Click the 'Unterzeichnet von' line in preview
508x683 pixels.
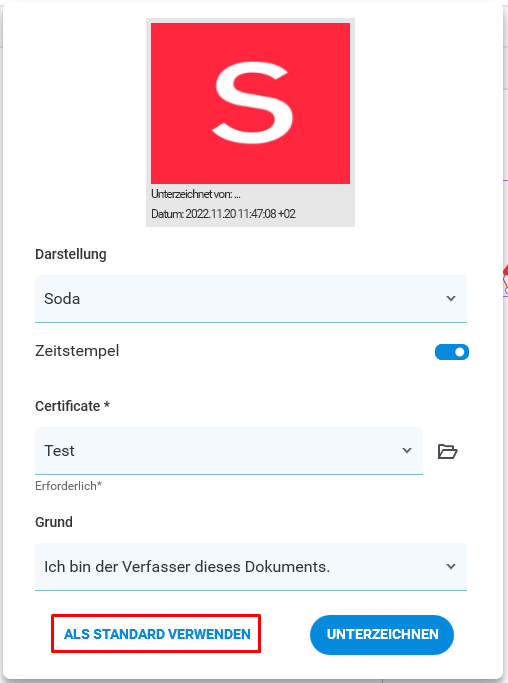pos(196,194)
